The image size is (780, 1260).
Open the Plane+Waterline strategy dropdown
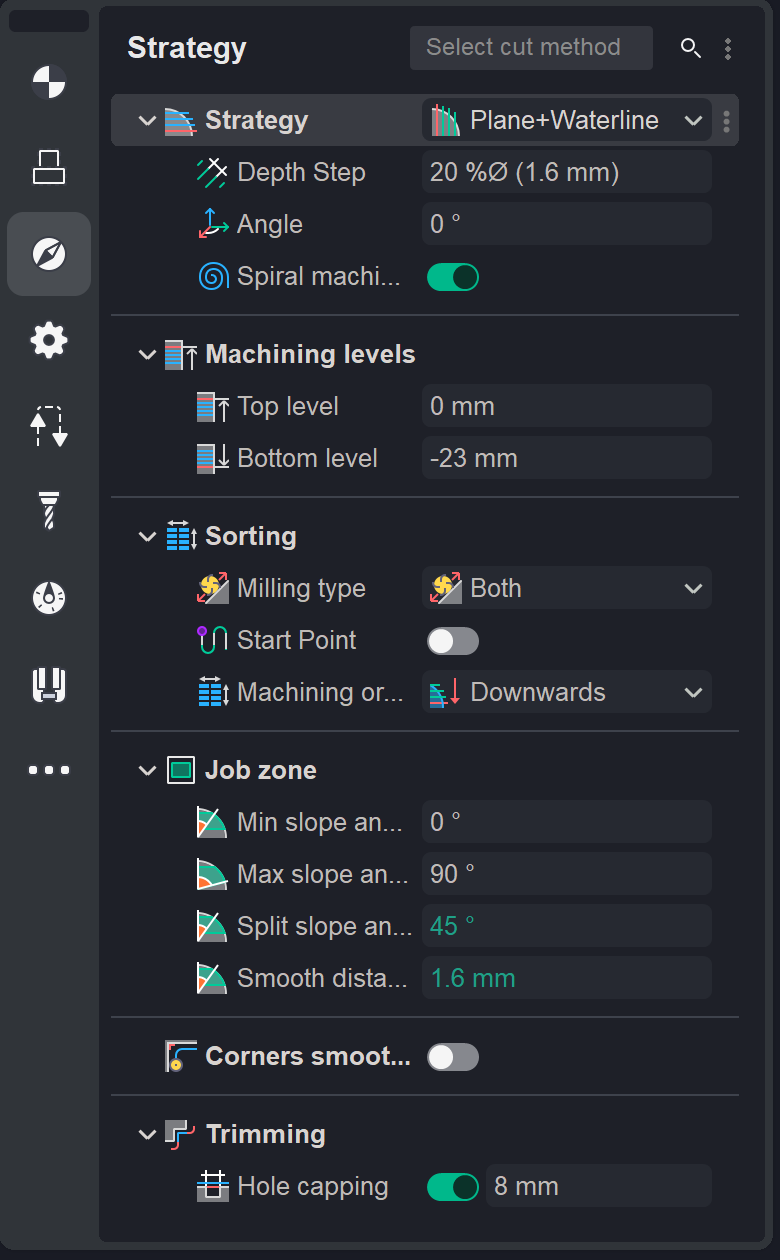pos(567,120)
